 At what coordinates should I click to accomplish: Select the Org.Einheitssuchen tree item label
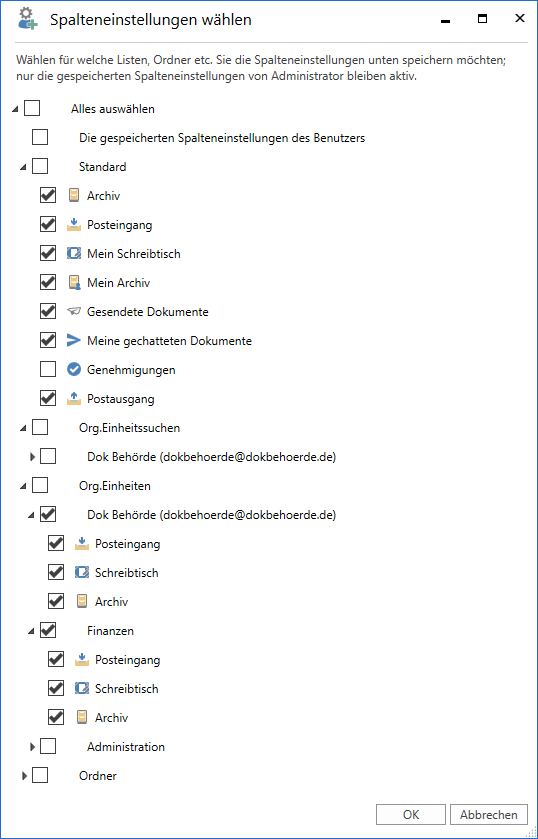(x=129, y=428)
